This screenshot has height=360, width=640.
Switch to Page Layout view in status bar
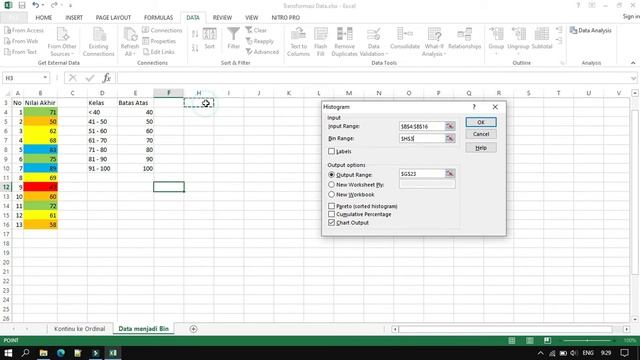point(529,340)
